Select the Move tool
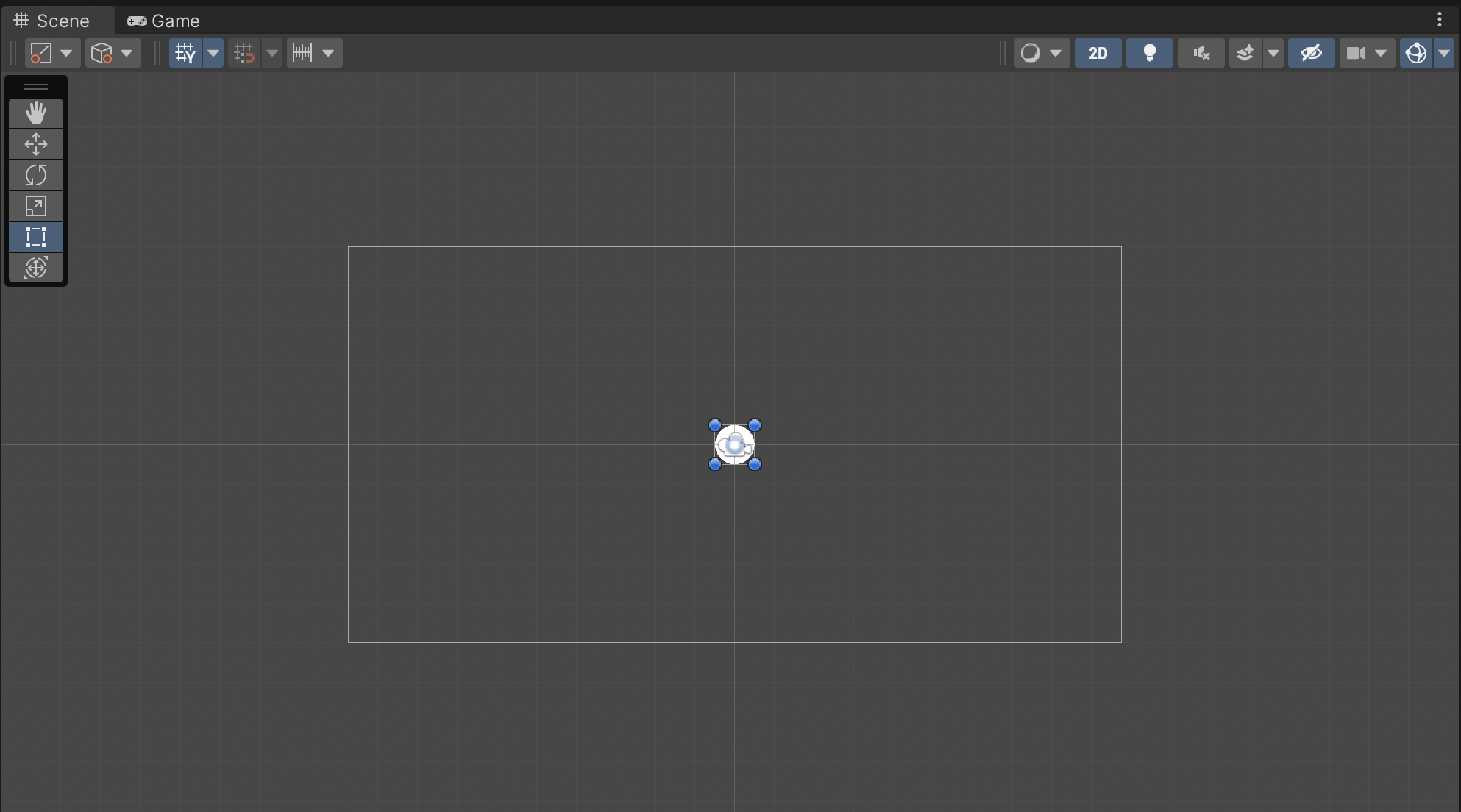1461x812 pixels. click(x=35, y=144)
